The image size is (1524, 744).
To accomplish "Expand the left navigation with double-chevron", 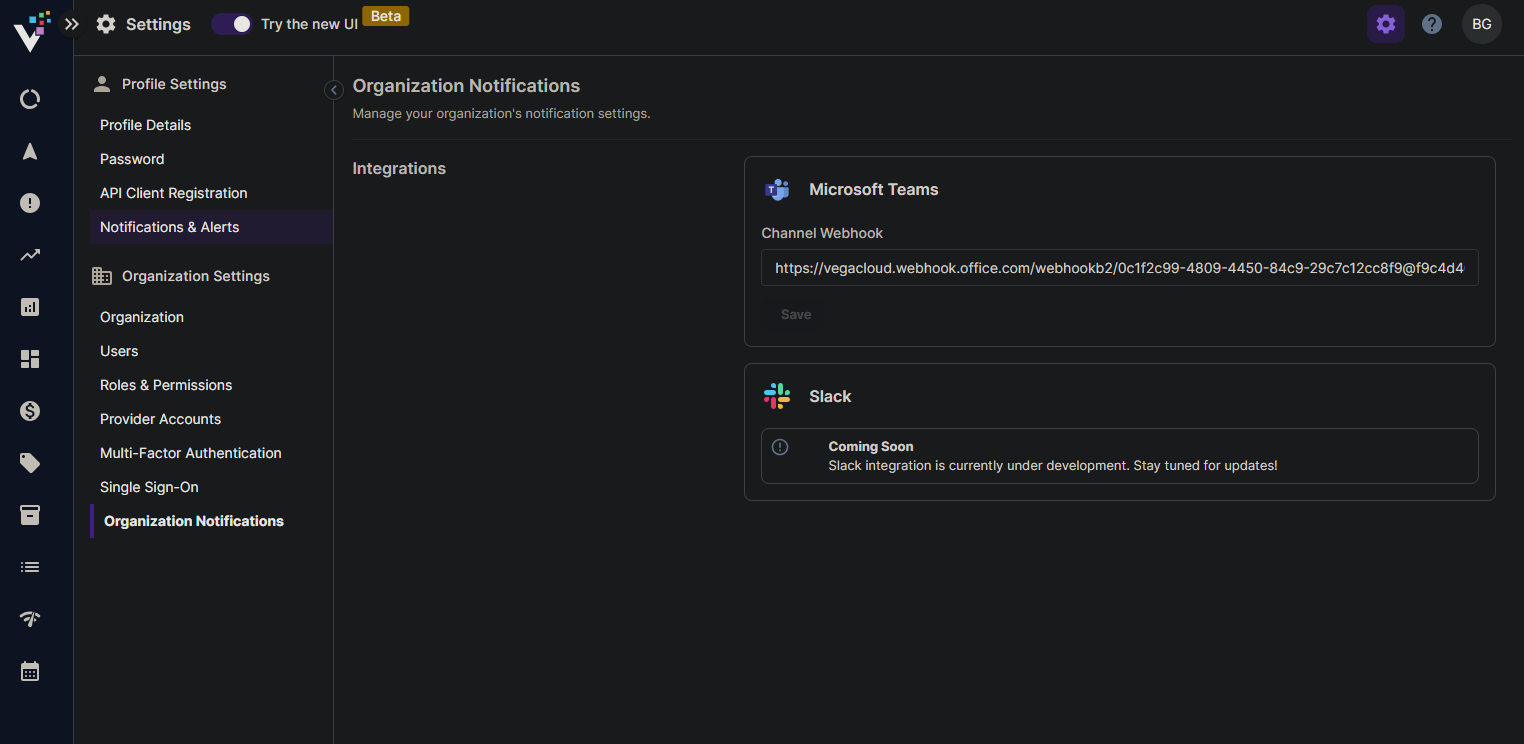I will (x=71, y=24).
